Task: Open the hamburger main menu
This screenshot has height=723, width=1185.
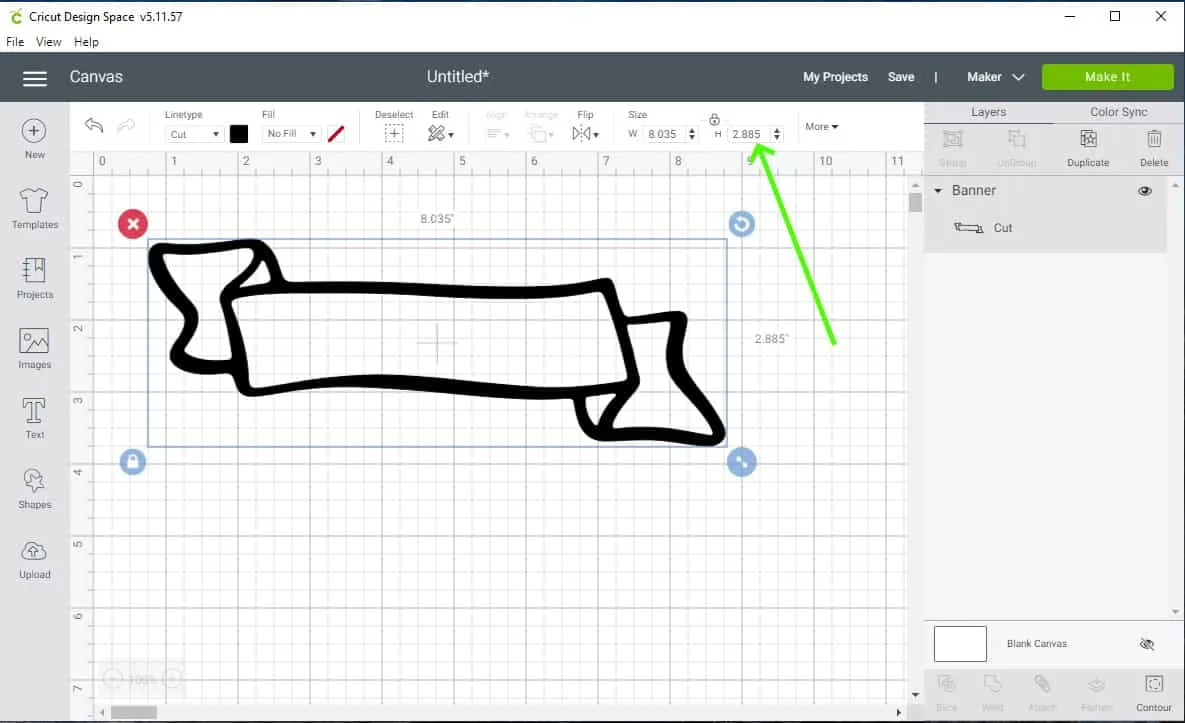Action: (35, 78)
